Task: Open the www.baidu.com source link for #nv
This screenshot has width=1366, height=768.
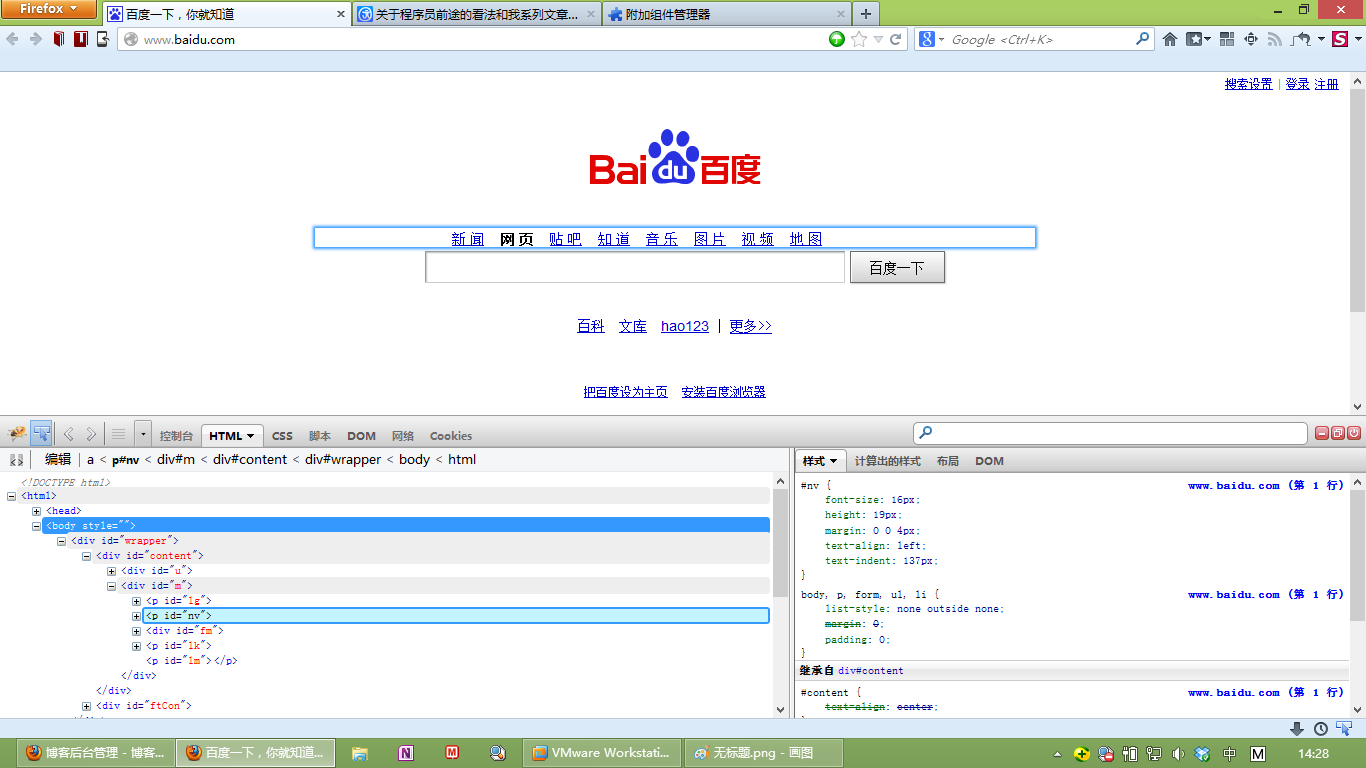Action: [x=1265, y=485]
